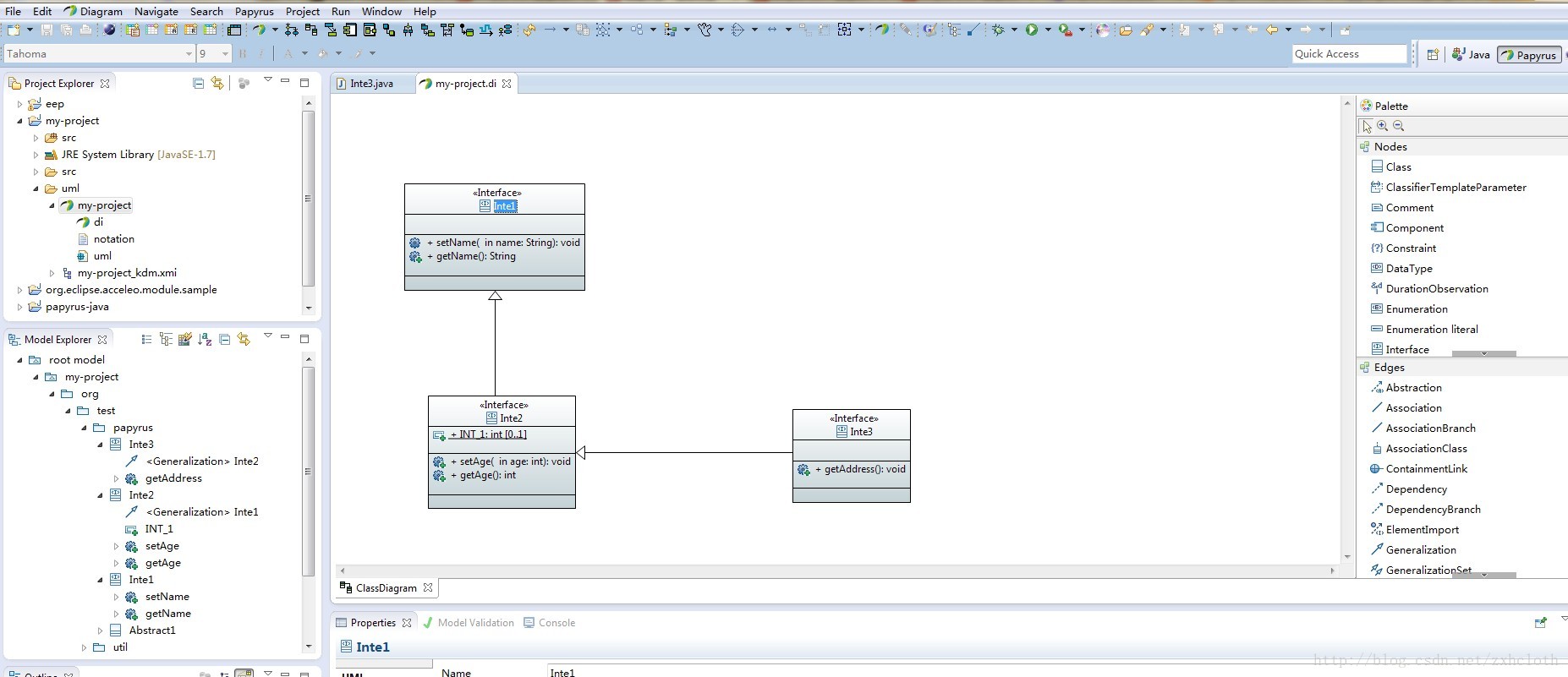Collapse the Edges palette drawer

[1462, 368]
